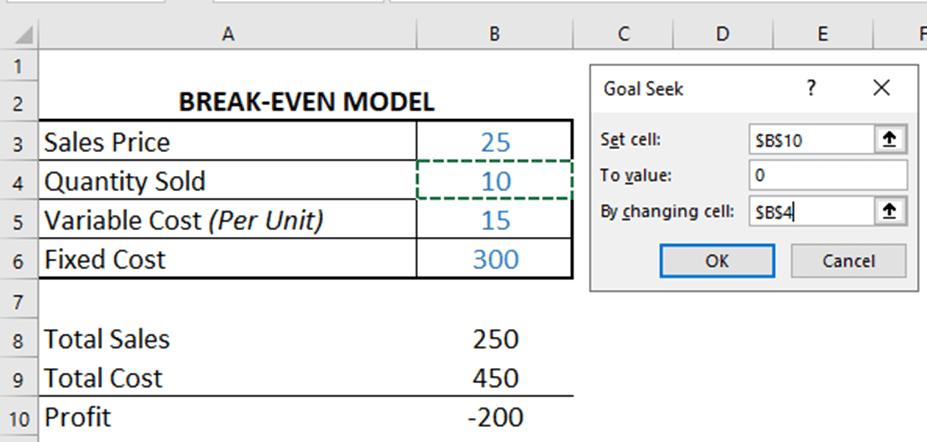
Task: Open Goal Seek help question mark
Action: tap(811, 88)
